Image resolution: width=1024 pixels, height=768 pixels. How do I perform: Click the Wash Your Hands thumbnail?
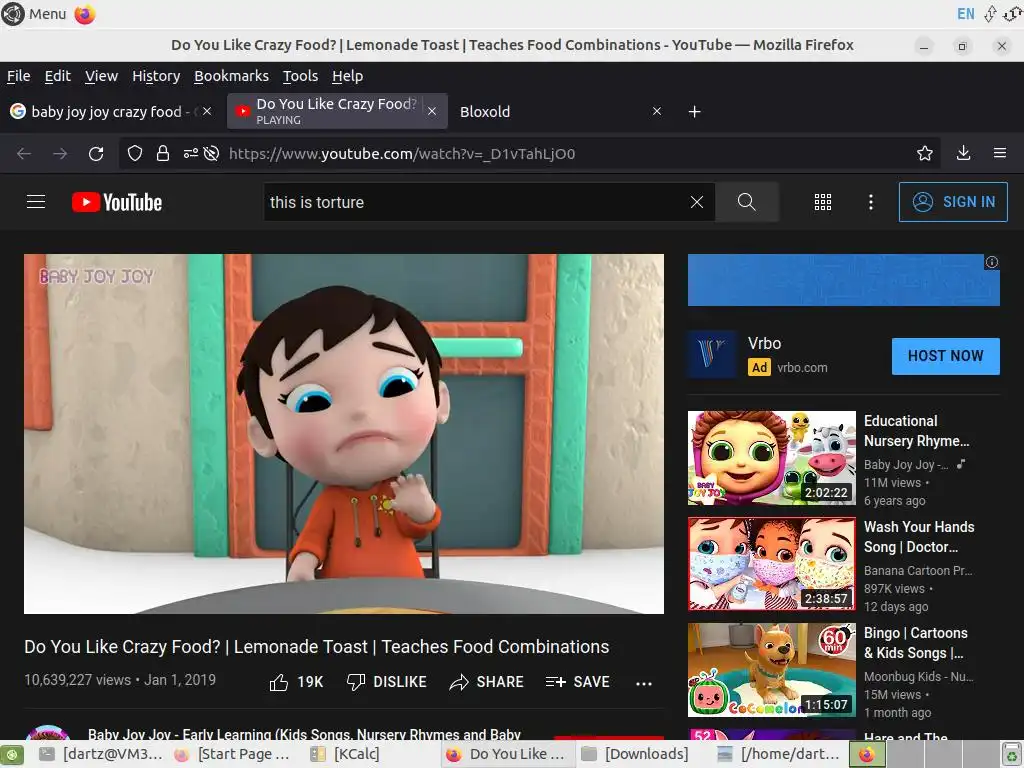pyautogui.click(x=771, y=564)
